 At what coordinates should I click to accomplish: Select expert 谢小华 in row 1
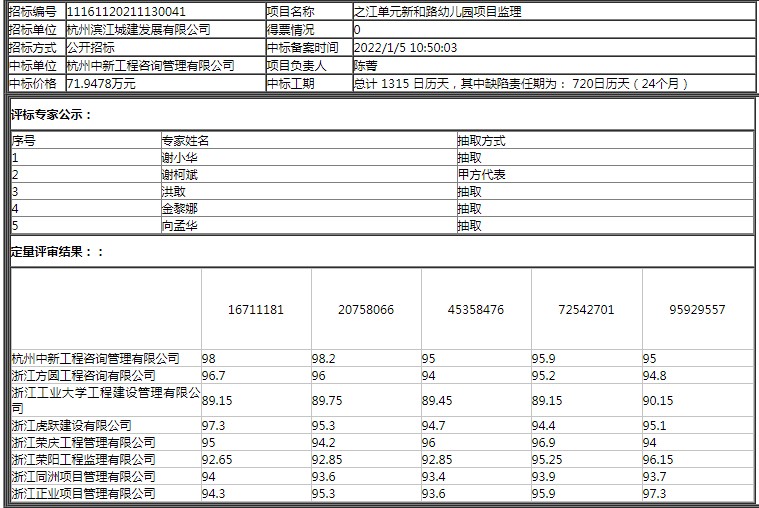click(179, 158)
